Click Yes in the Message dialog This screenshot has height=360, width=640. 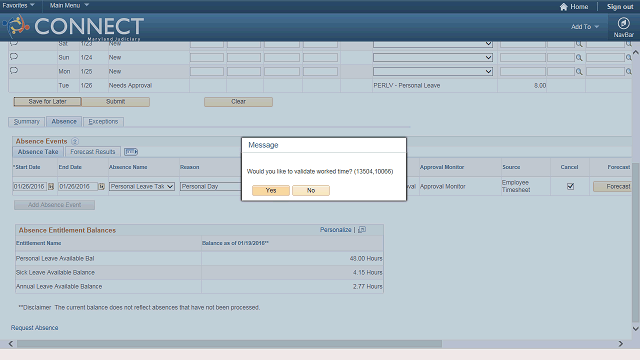click(x=271, y=190)
